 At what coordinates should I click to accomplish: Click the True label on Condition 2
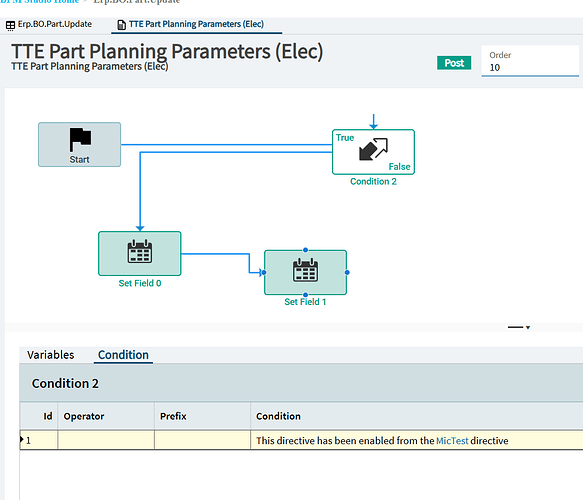pyautogui.click(x=345, y=138)
